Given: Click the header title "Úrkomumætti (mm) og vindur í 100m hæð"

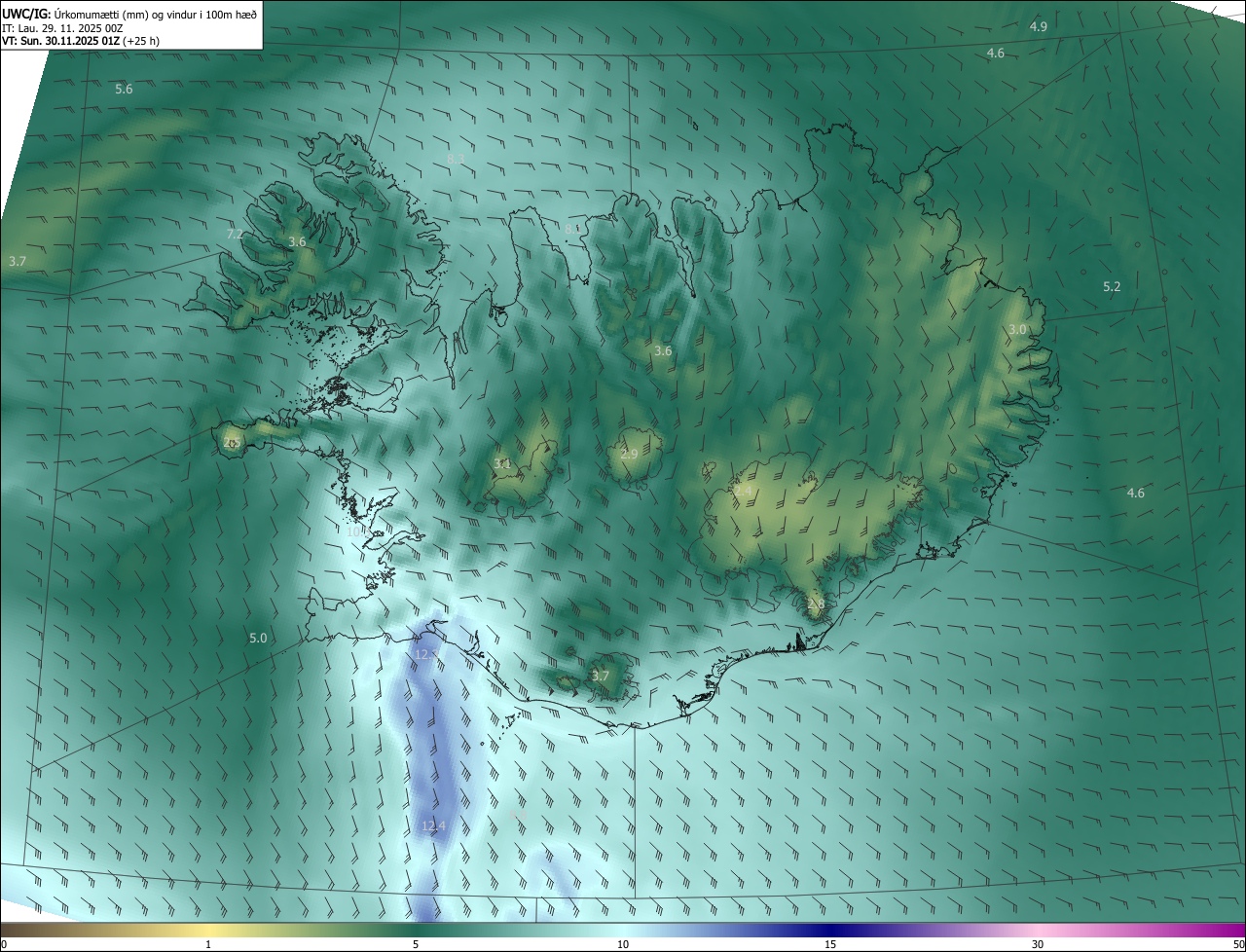Looking at the screenshot, I should click(x=155, y=14).
